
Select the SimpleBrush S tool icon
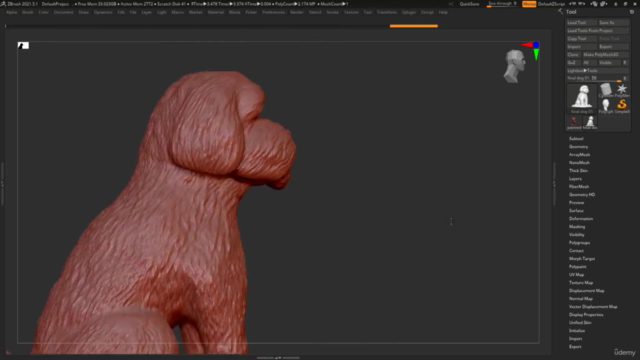pos(622,106)
